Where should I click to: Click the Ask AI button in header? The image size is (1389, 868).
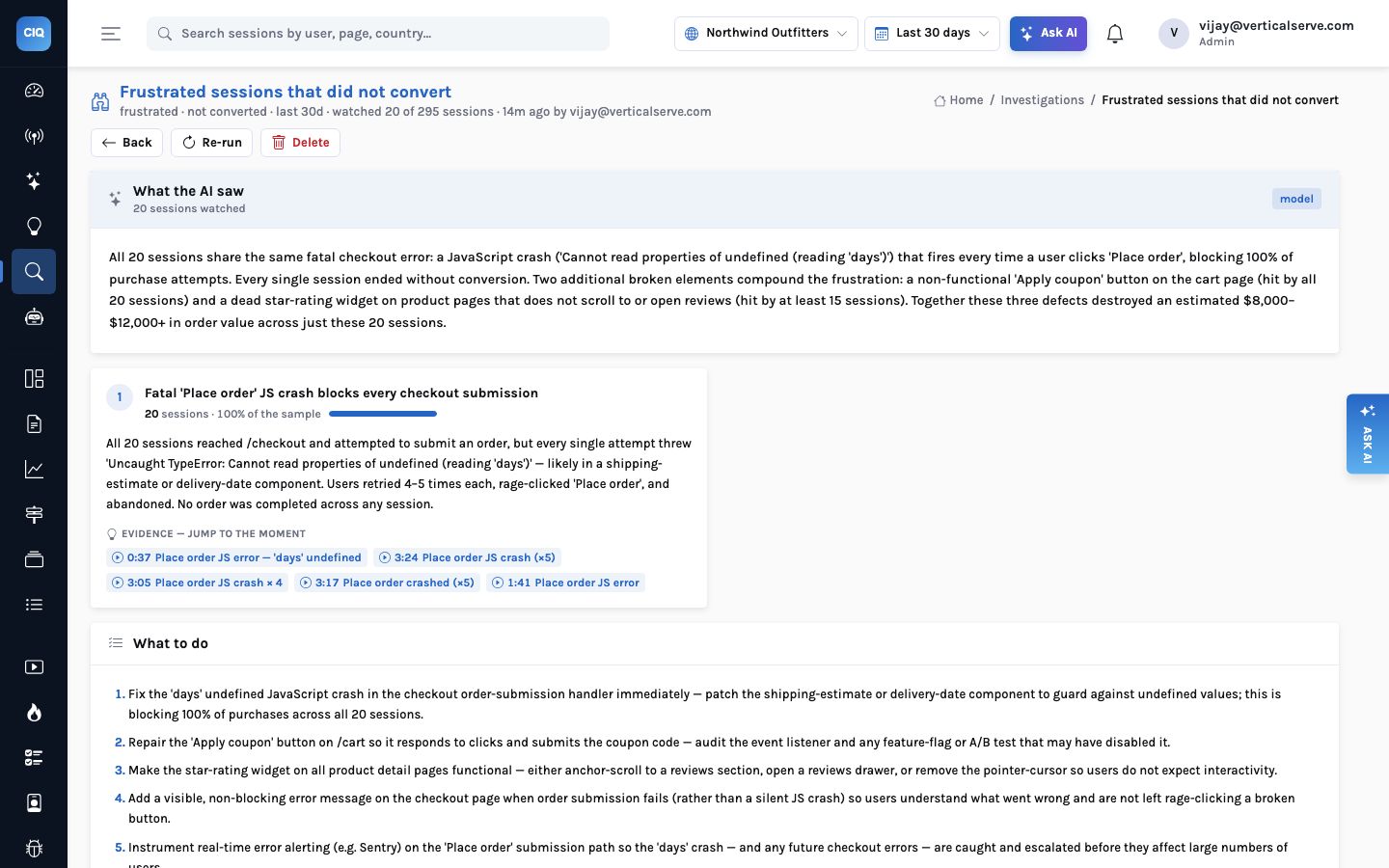(x=1049, y=34)
